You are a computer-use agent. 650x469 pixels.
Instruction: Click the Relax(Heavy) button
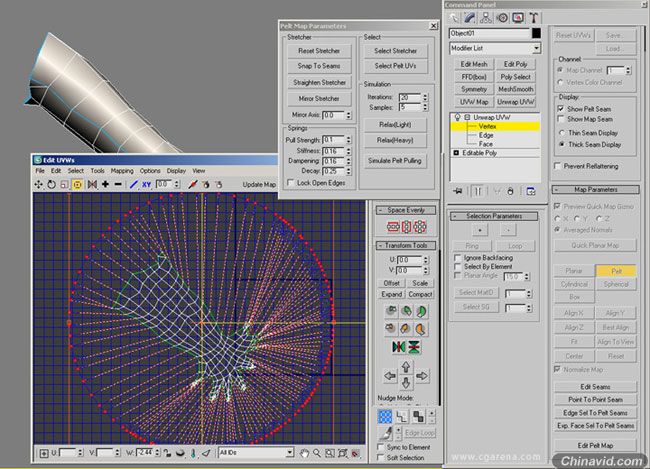(x=395, y=141)
